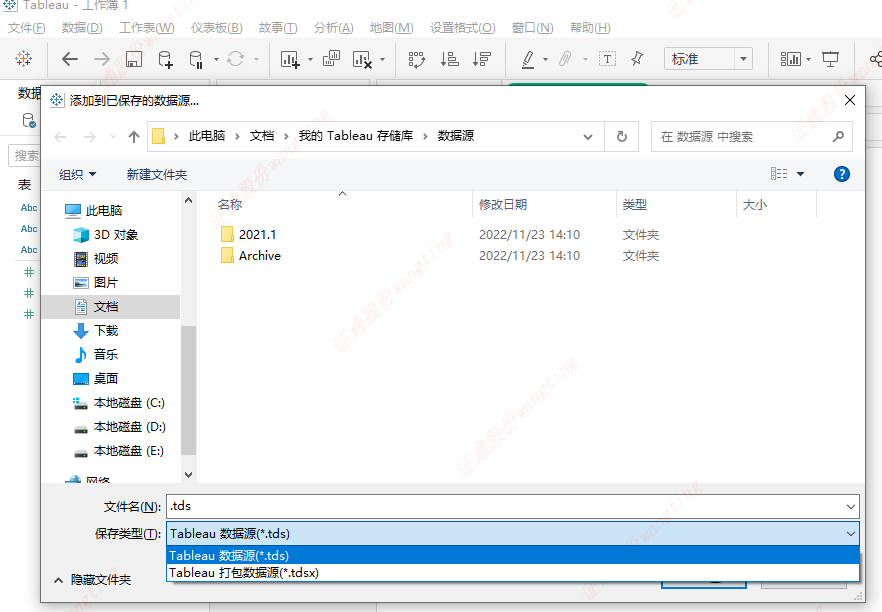Click the redo forward arrow in toolbar

102,58
